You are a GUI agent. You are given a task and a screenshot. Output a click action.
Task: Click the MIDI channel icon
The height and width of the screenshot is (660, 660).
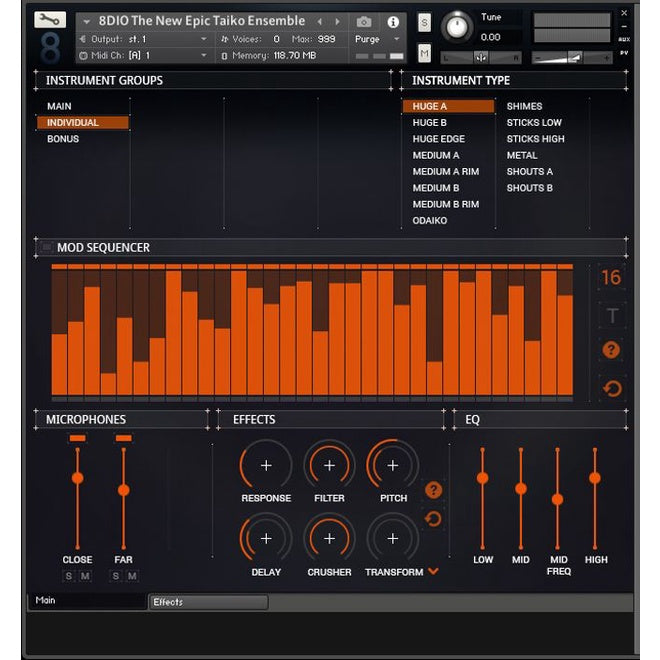click(x=83, y=55)
